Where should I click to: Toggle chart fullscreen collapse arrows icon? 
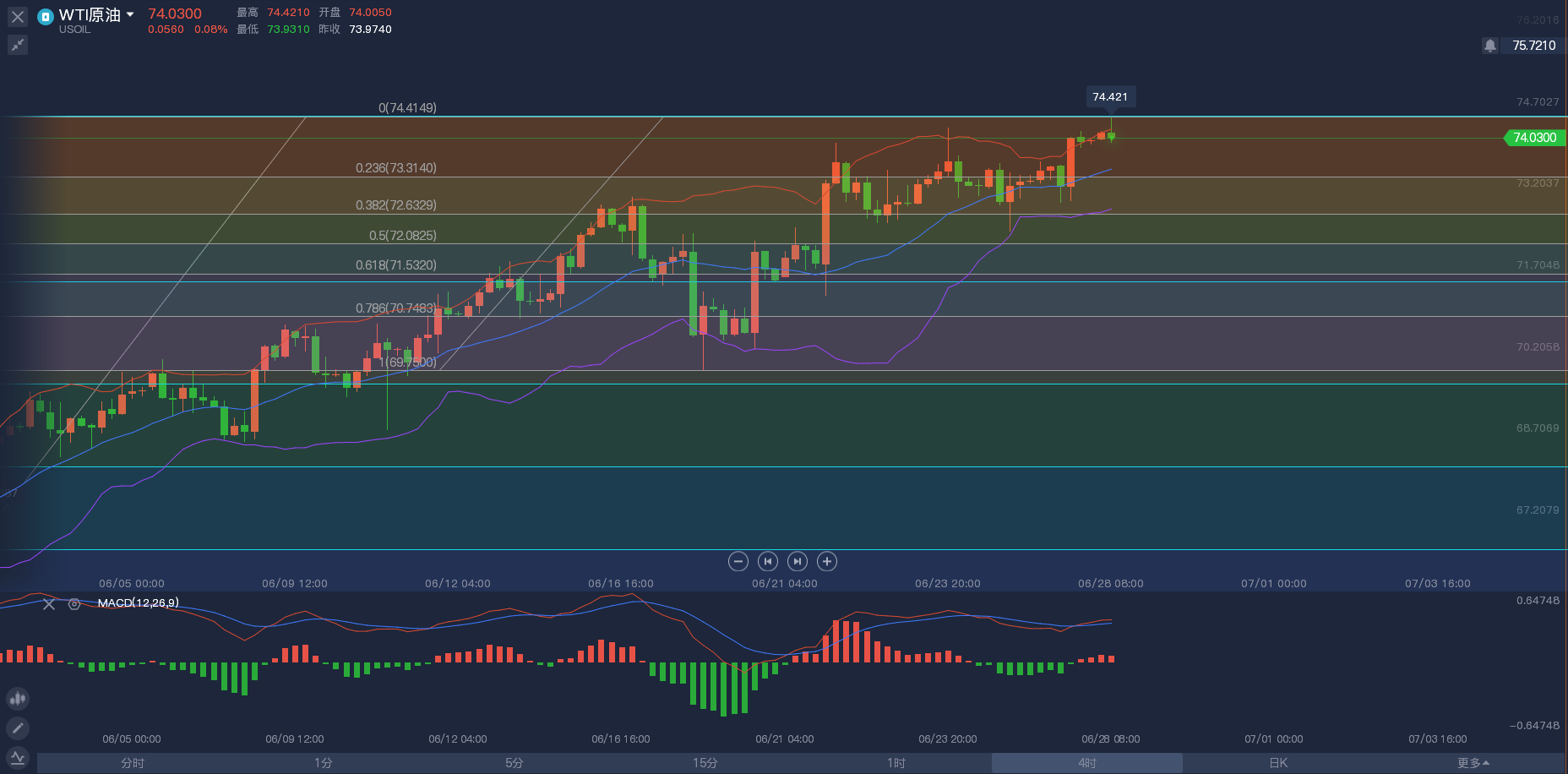point(18,45)
